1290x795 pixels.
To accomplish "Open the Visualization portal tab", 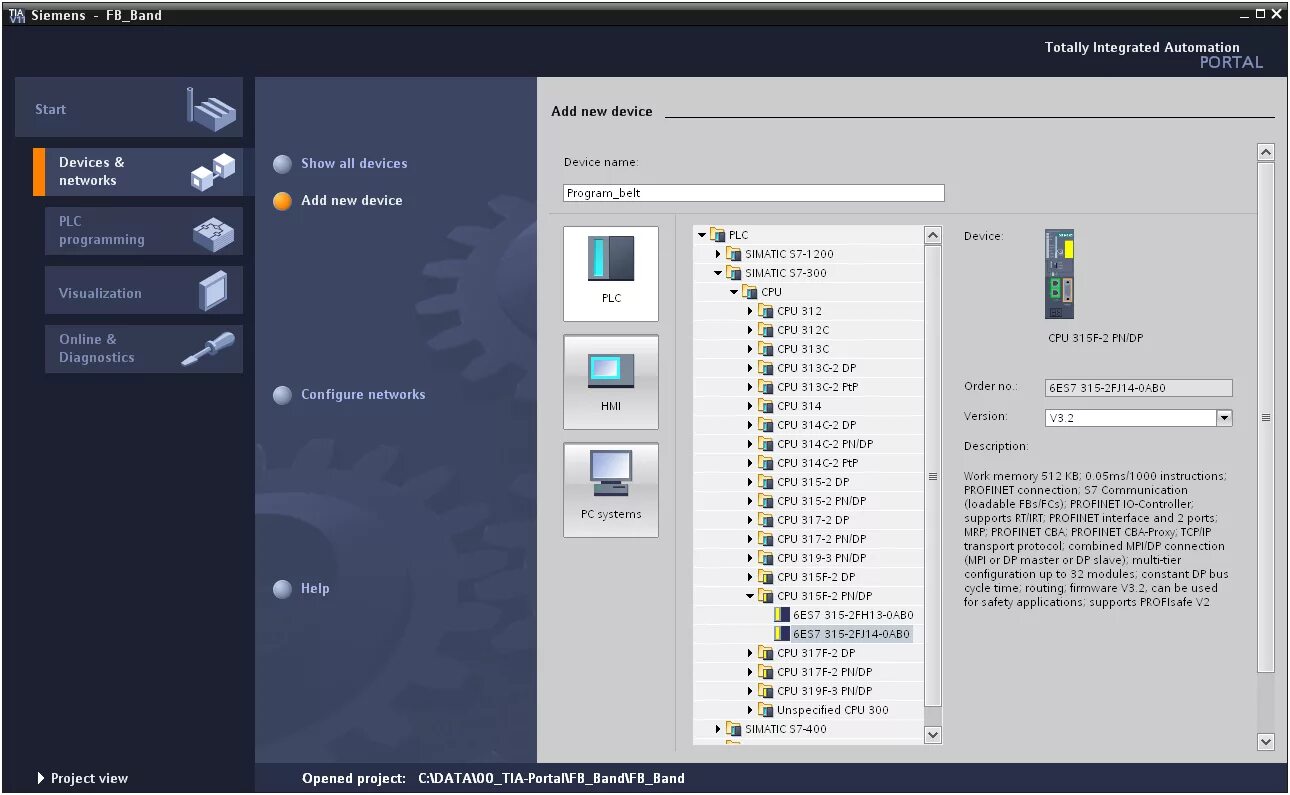I will (x=144, y=290).
